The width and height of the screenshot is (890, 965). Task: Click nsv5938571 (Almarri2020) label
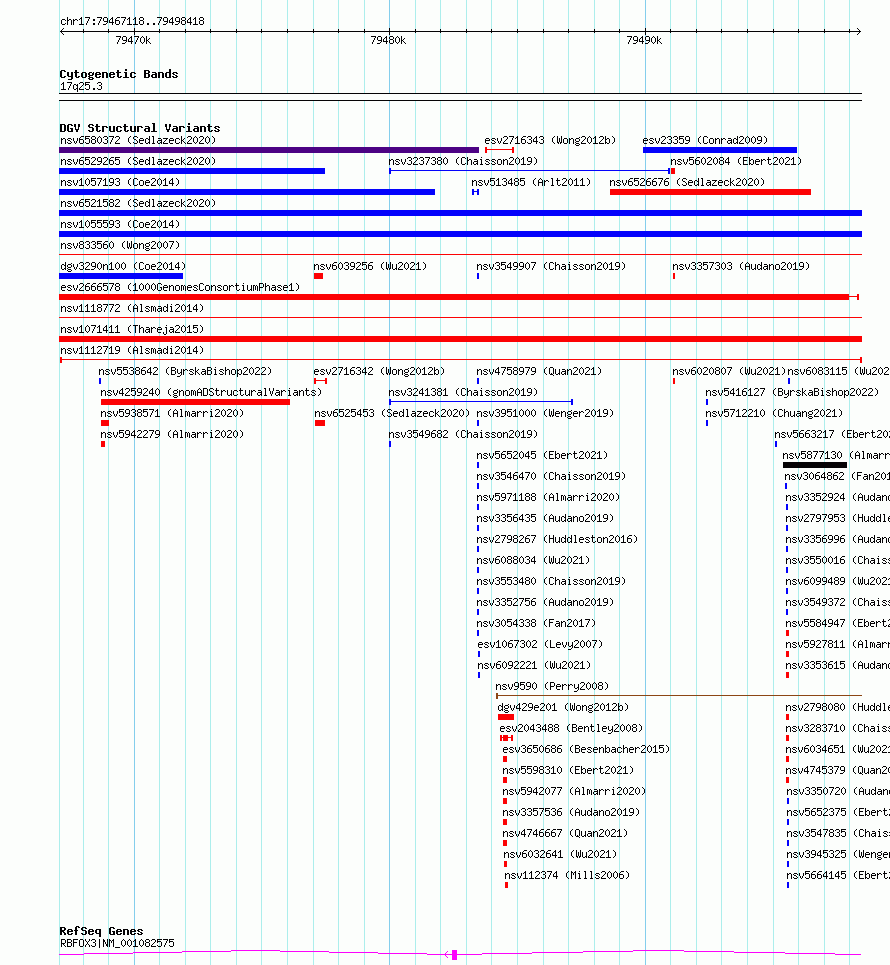[x=172, y=413]
